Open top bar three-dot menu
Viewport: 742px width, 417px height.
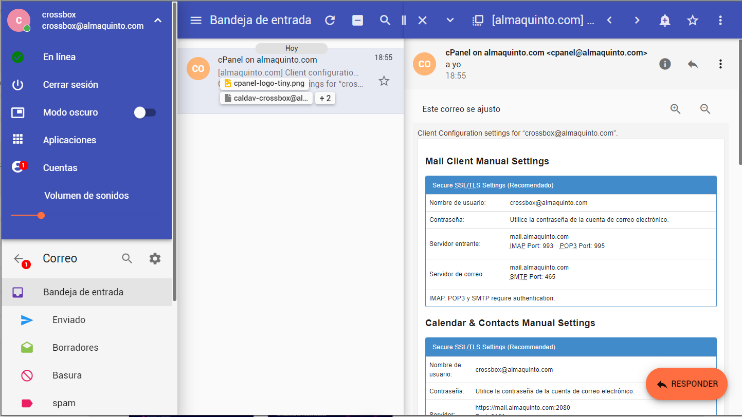(720, 20)
